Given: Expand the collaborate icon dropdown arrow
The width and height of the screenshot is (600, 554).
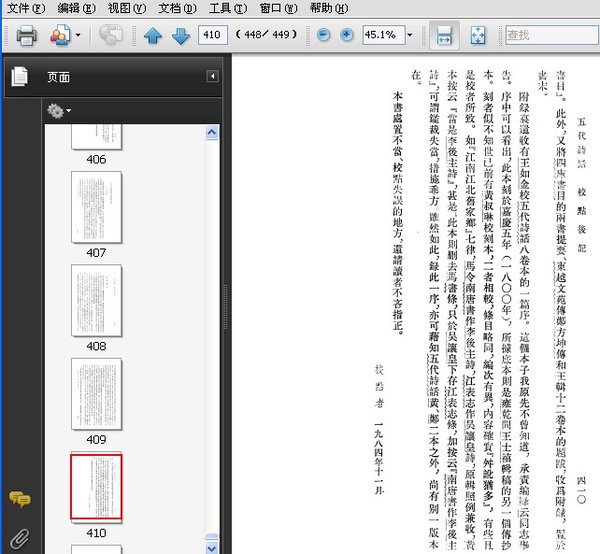Looking at the screenshot, I should [78, 35].
